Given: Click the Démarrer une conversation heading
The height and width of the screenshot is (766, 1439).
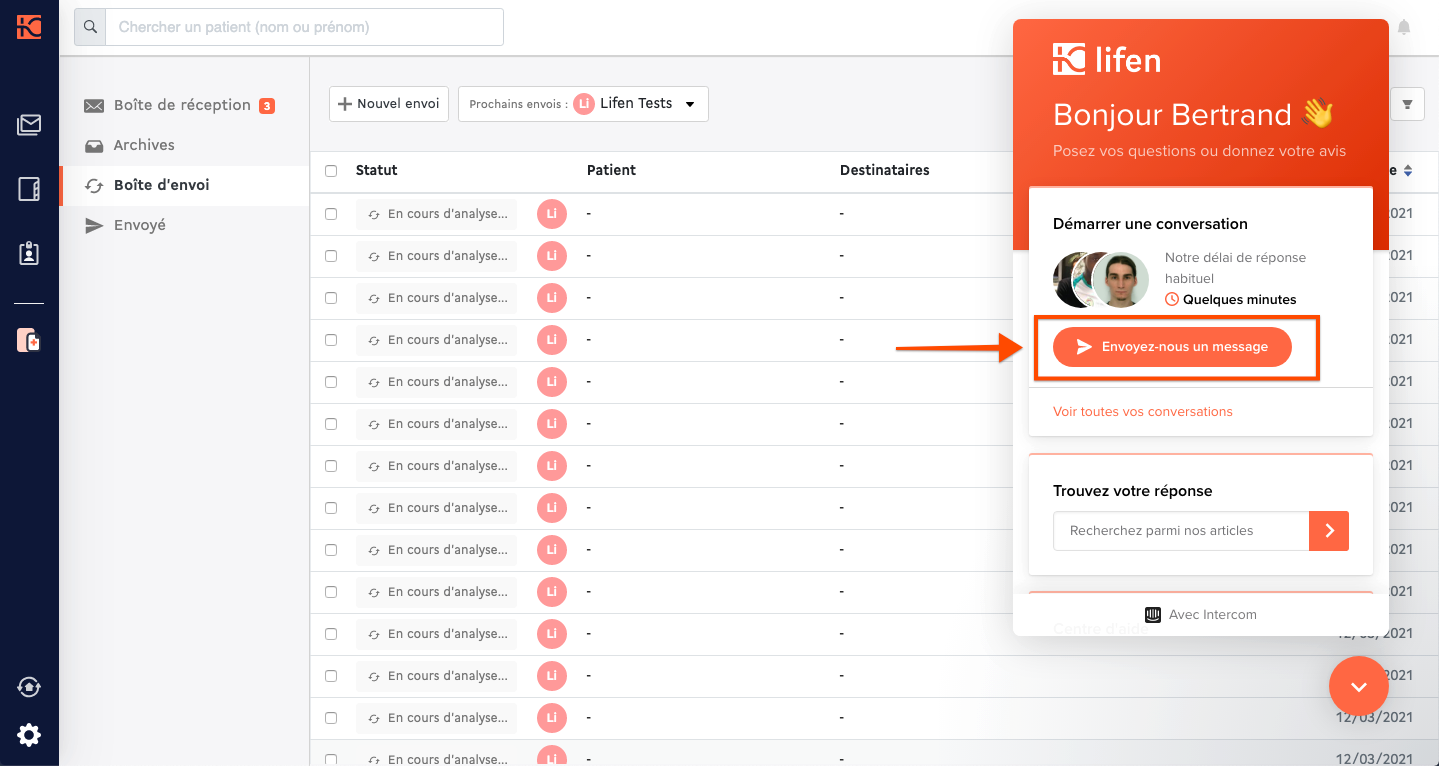Looking at the screenshot, I should [1150, 224].
